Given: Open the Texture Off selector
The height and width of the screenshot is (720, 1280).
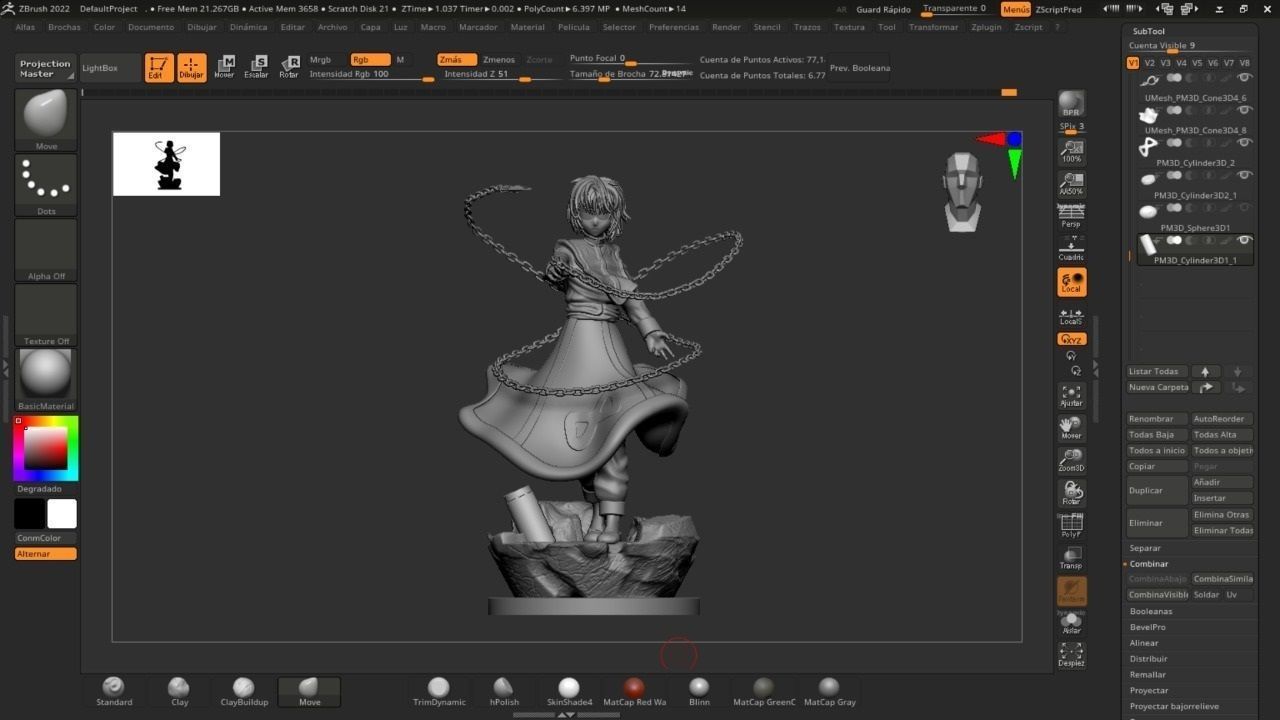Looking at the screenshot, I should click(x=46, y=315).
